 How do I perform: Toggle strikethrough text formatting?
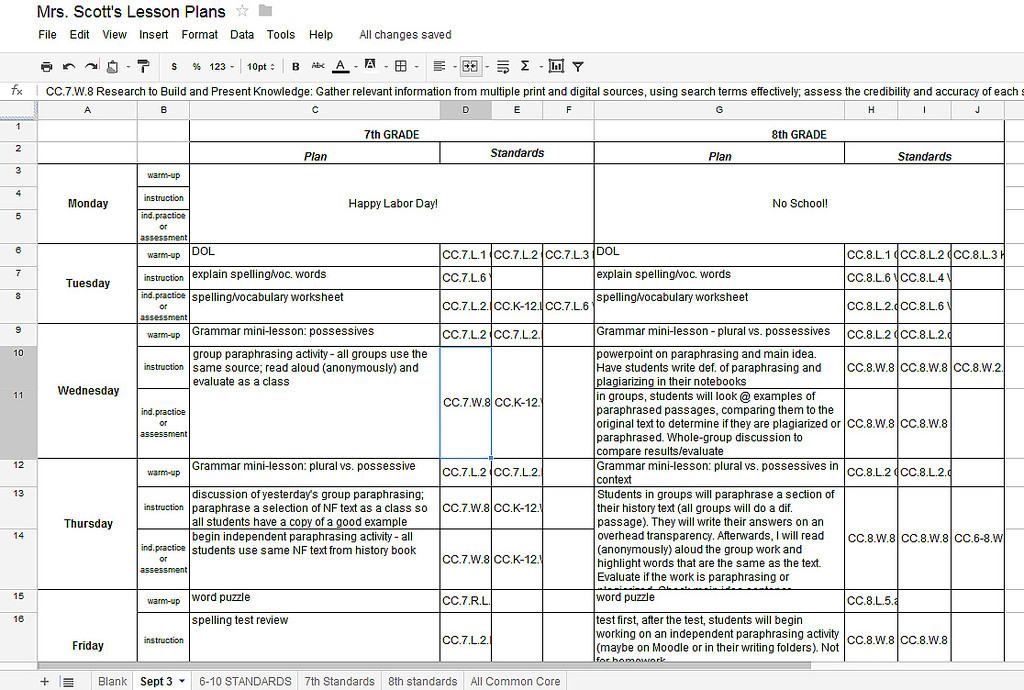(318, 67)
